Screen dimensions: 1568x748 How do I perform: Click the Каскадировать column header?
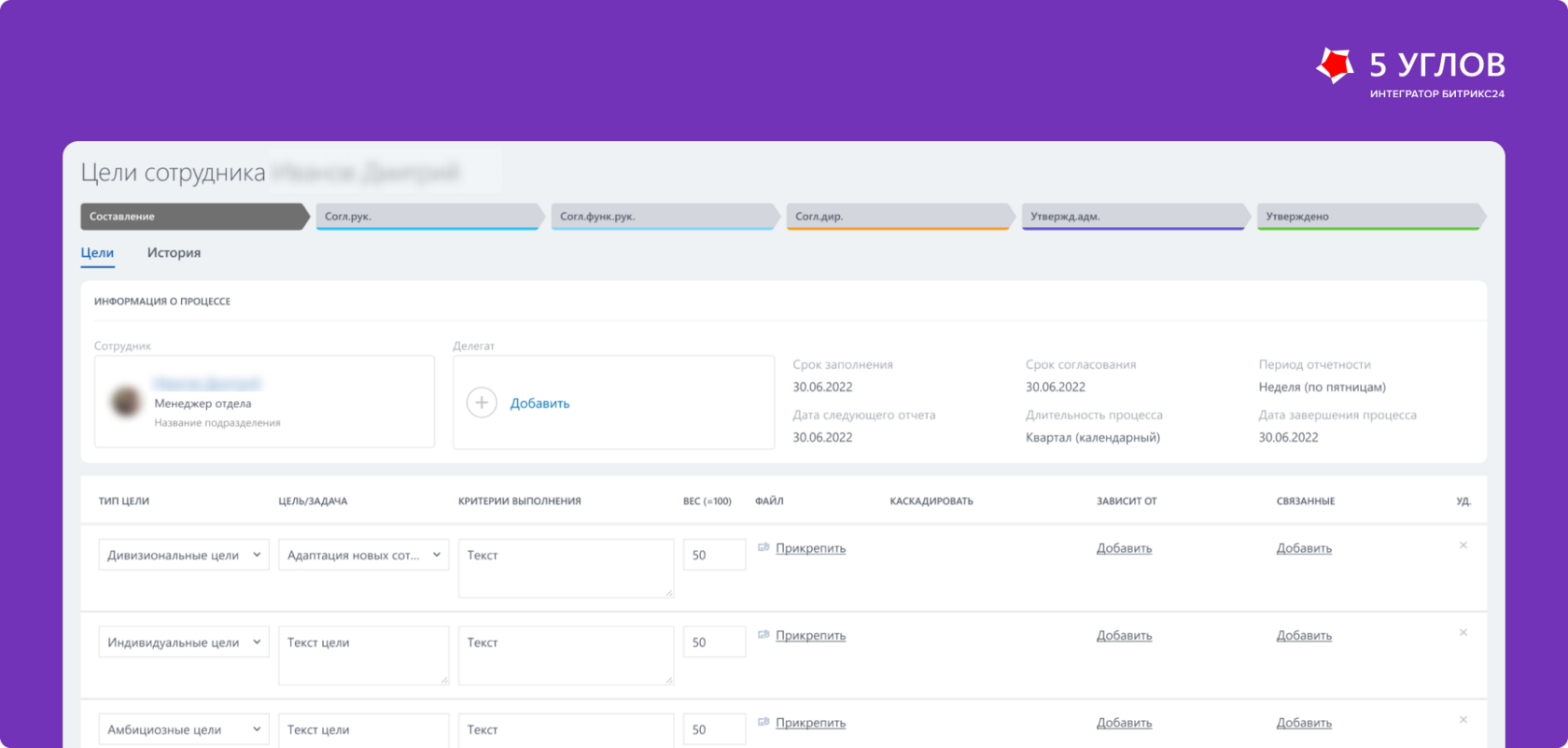pyautogui.click(x=931, y=501)
